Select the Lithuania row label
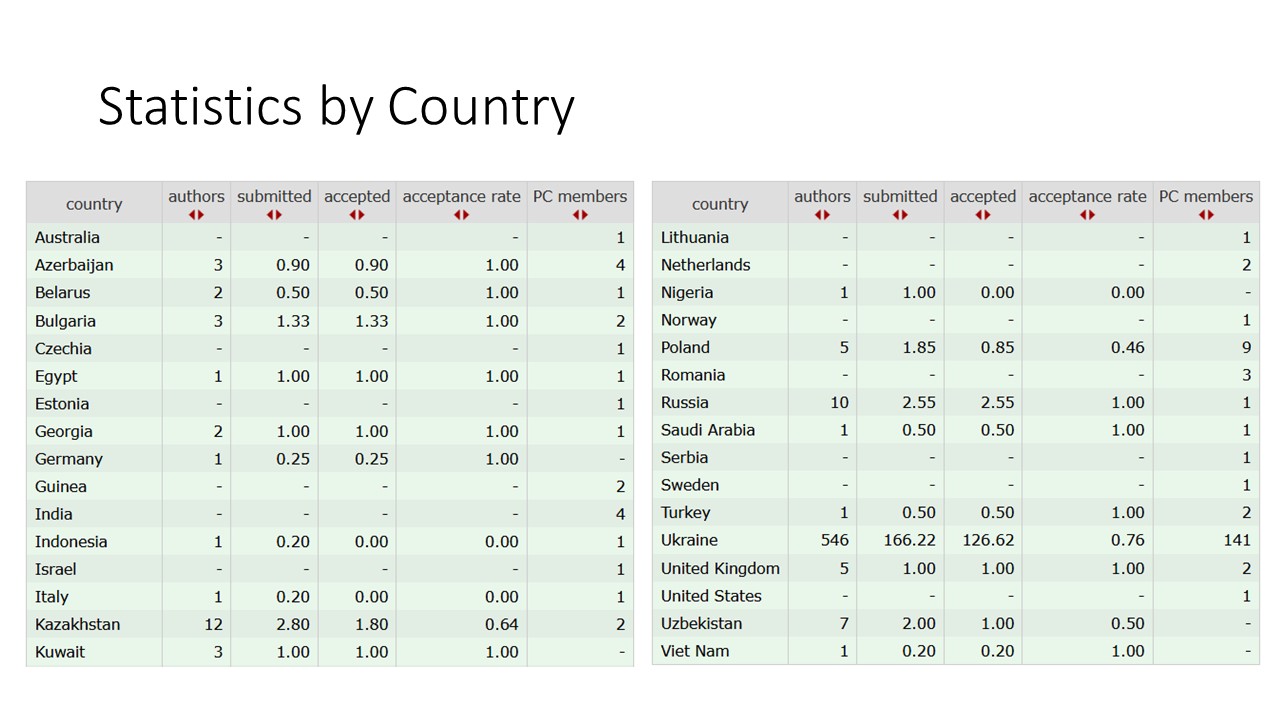1280x720 pixels. pyautogui.click(x=694, y=238)
